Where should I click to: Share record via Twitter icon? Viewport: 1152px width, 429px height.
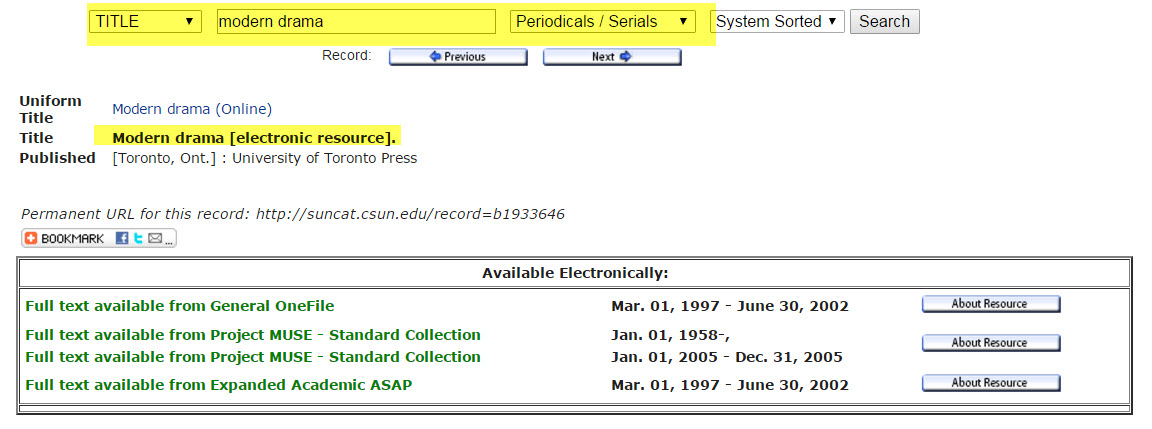(x=138, y=239)
